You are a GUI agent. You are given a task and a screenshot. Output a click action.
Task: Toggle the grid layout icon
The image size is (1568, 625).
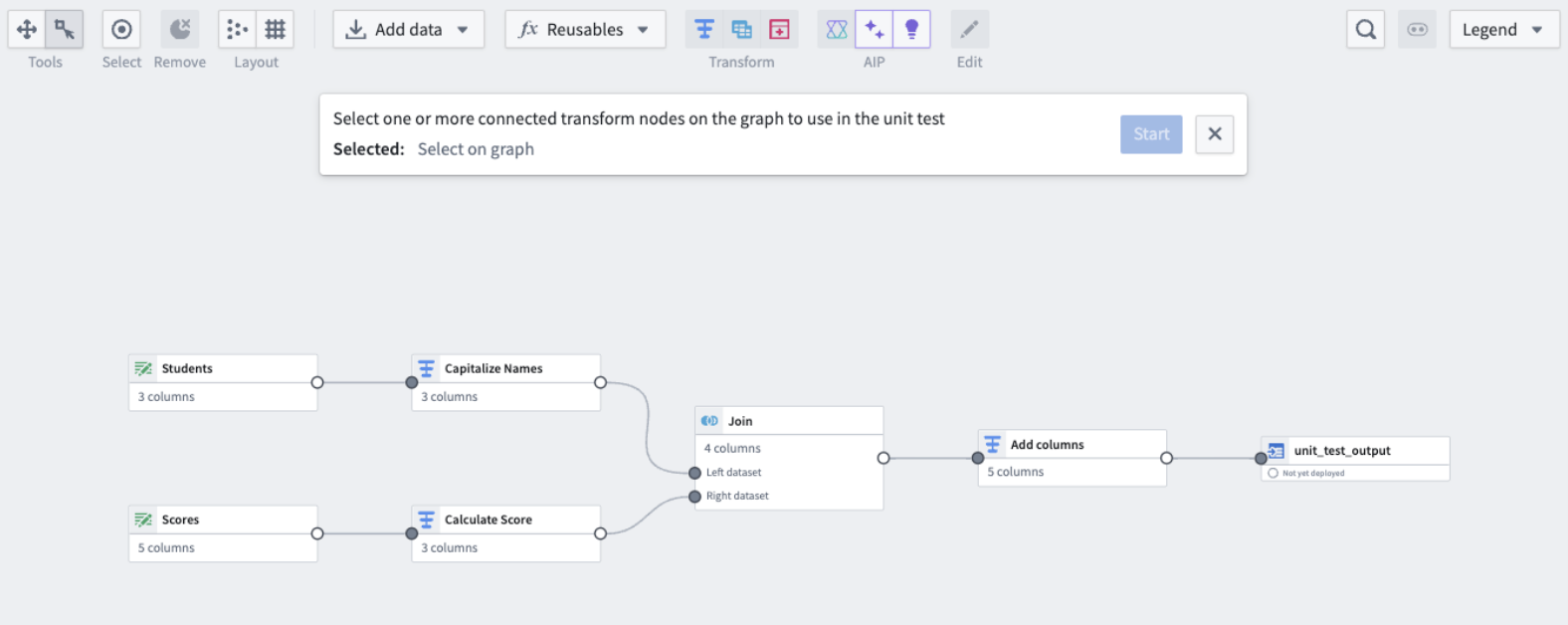[x=275, y=30]
